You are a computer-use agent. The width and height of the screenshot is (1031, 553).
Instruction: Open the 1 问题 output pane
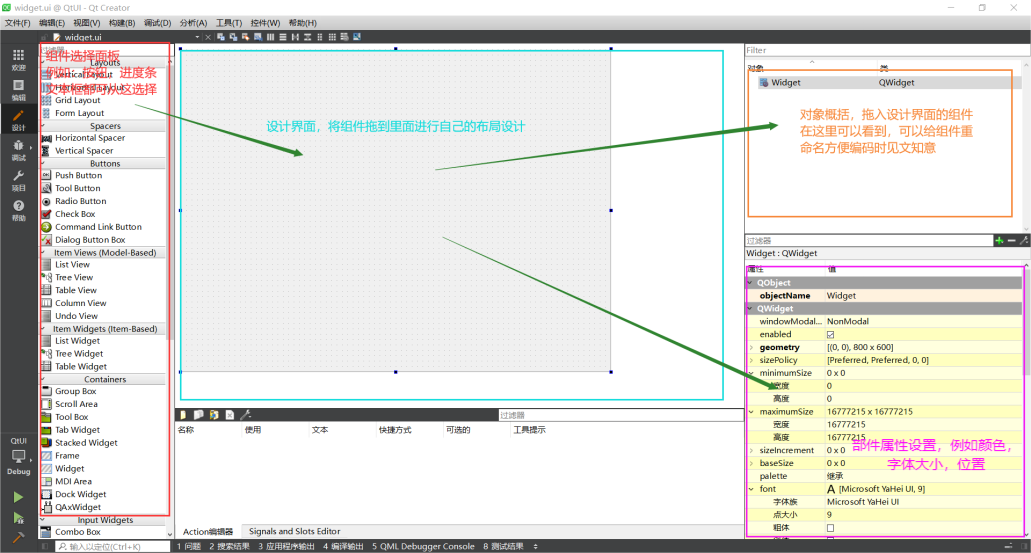tap(189, 546)
